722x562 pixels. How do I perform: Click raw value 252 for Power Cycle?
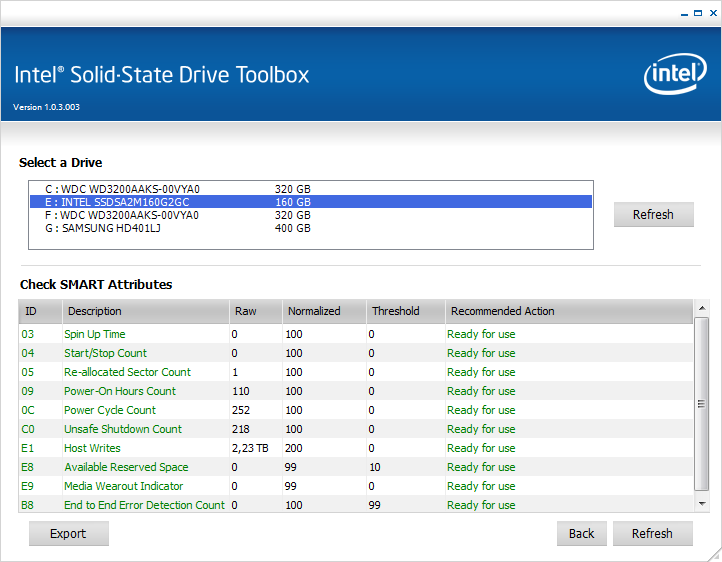pyautogui.click(x=241, y=410)
